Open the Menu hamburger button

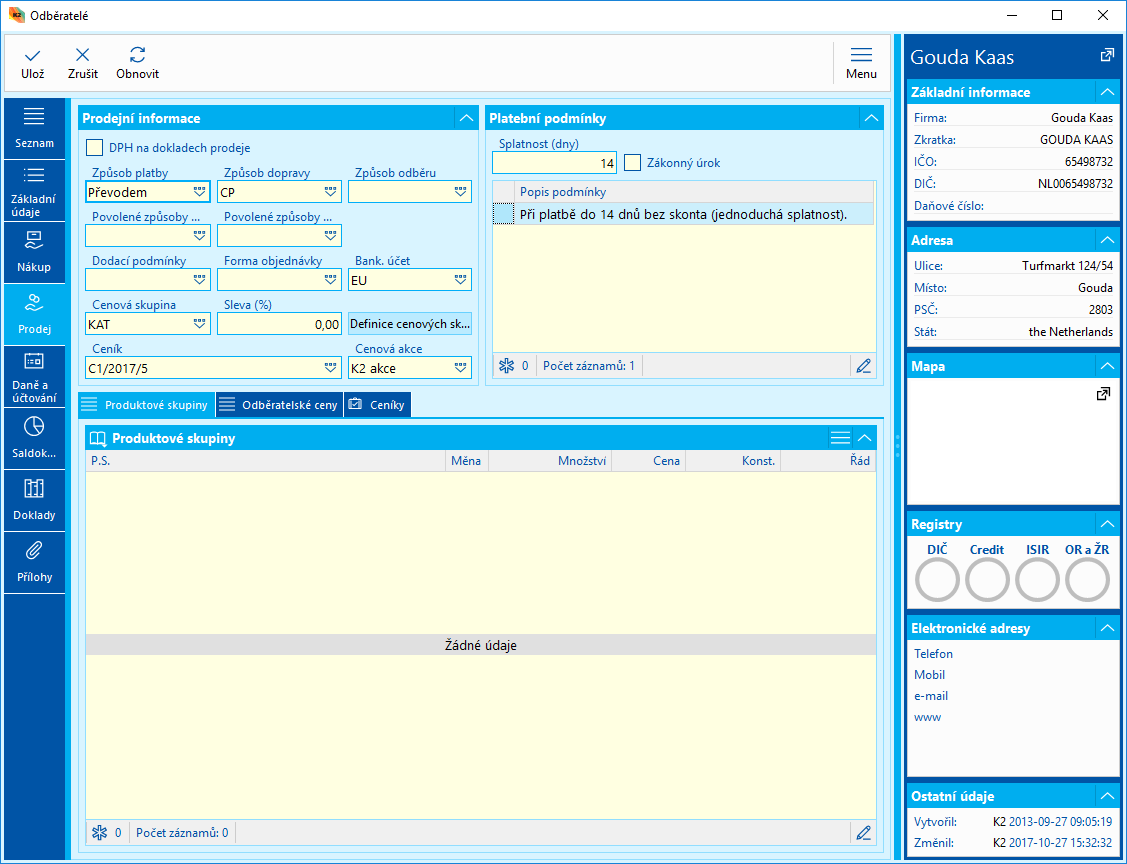(861, 63)
